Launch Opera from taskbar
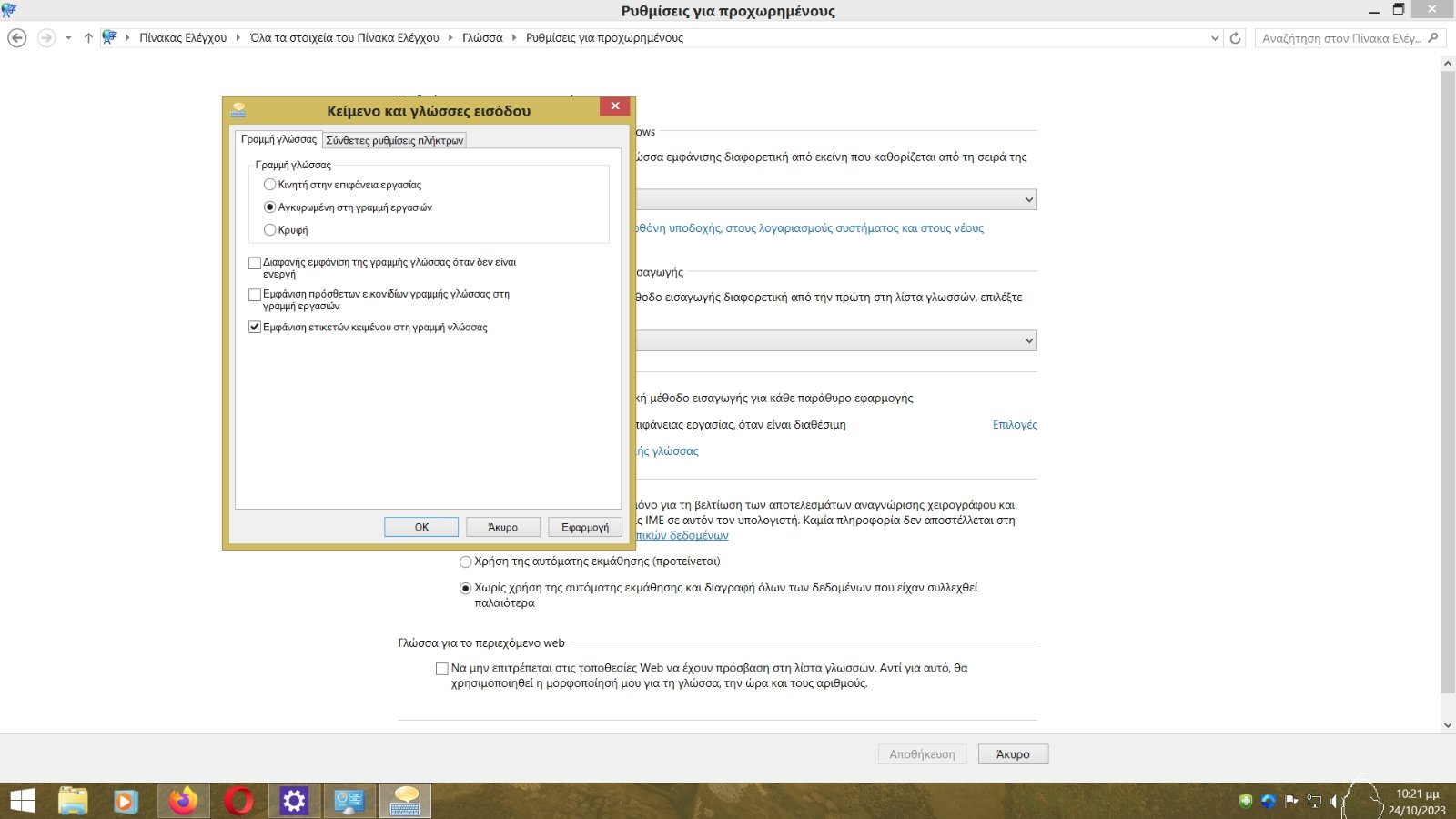 point(238,801)
